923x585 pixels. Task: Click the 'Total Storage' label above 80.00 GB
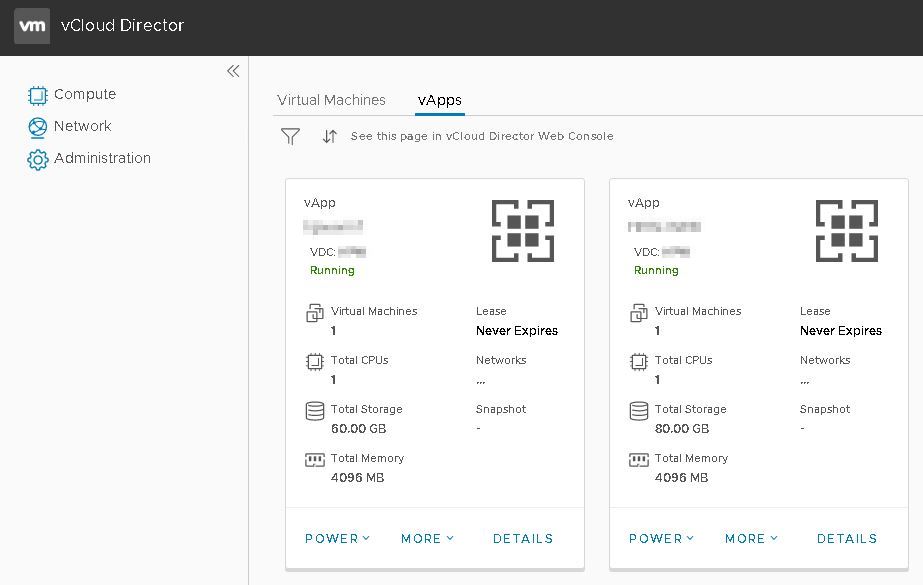pos(690,409)
